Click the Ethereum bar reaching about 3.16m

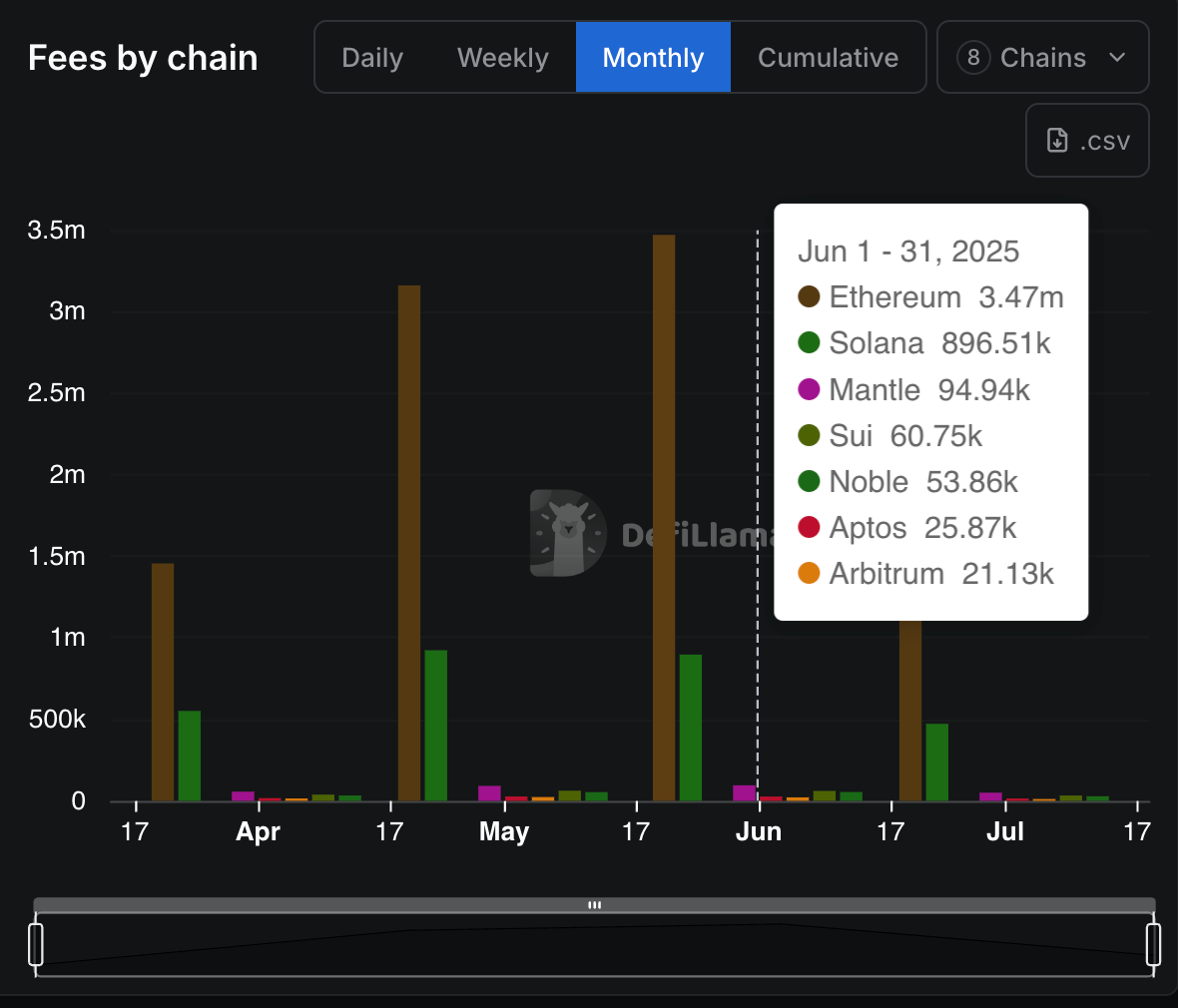click(x=409, y=543)
